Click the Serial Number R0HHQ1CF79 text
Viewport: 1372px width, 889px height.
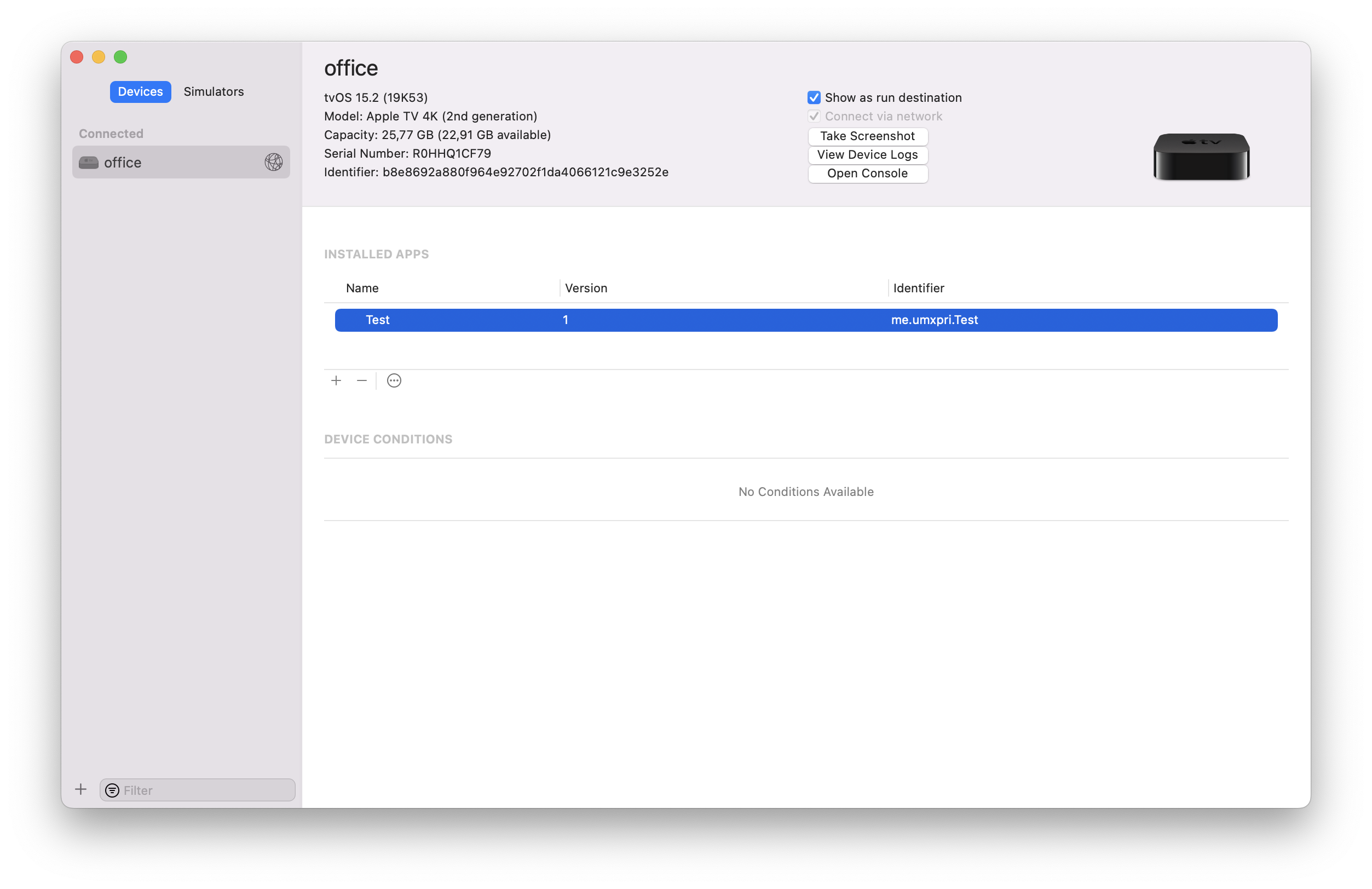click(x=407, y=153)
